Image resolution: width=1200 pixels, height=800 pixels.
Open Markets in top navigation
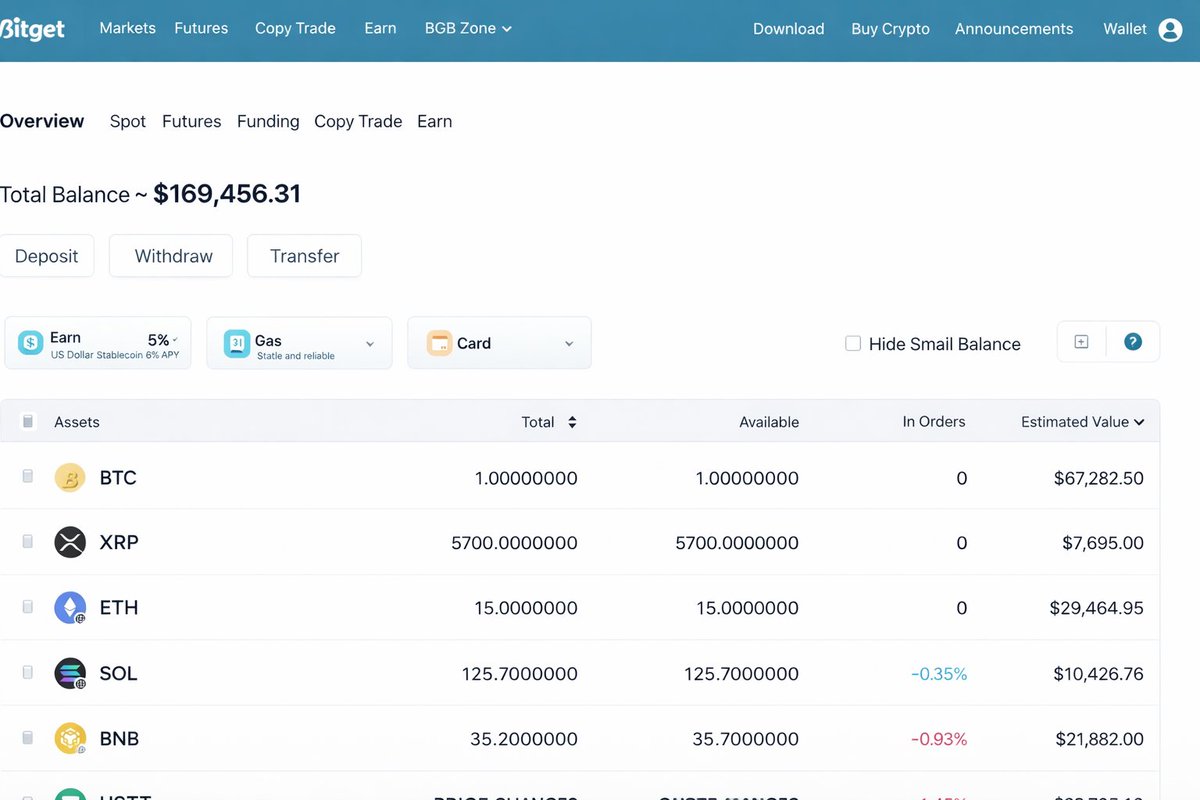tap(127, 28)
